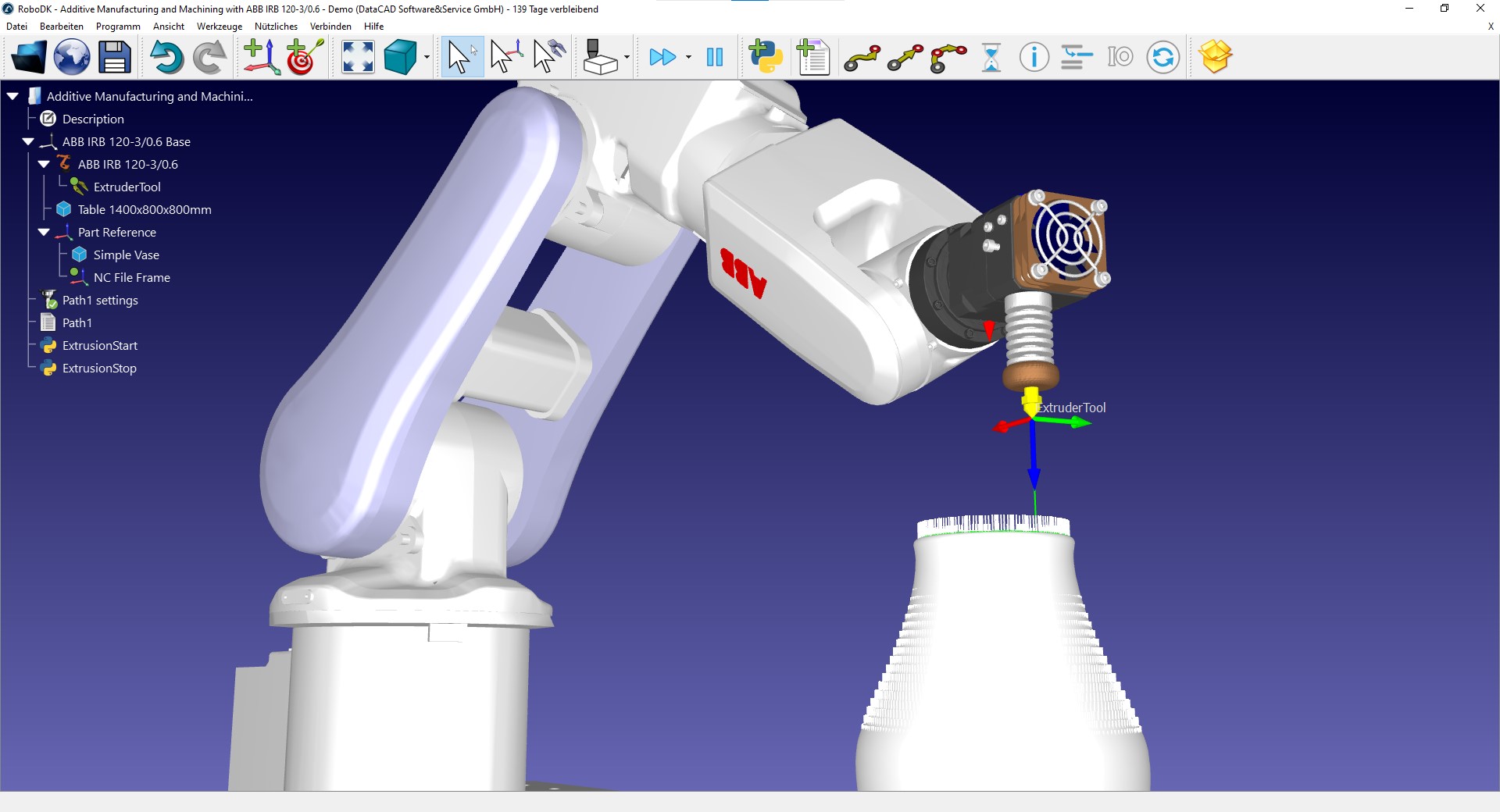Collapse the ABB IRB 120-3/0.6 Base node
This screenshot has width=1500, height=812.
(28, 141)
